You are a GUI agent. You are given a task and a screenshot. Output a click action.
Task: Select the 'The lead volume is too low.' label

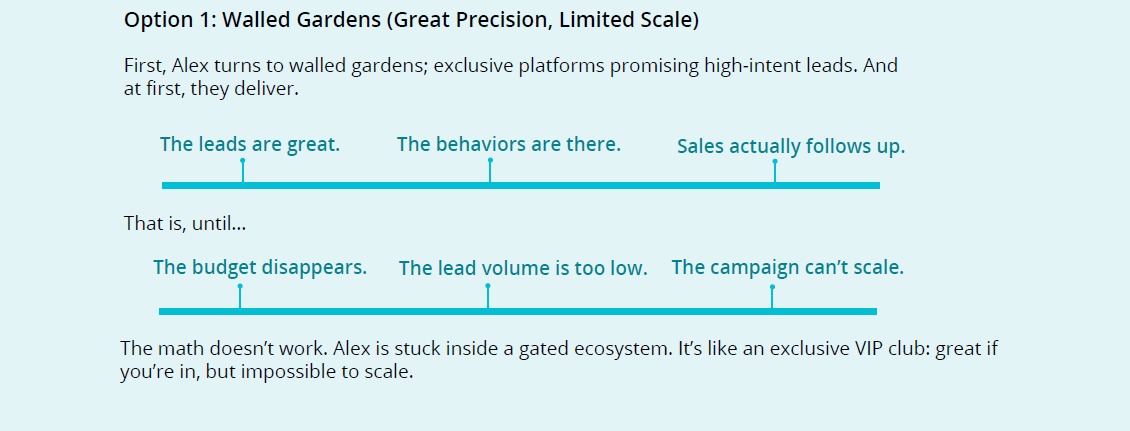pyautogui.click(x=523, y=268)
